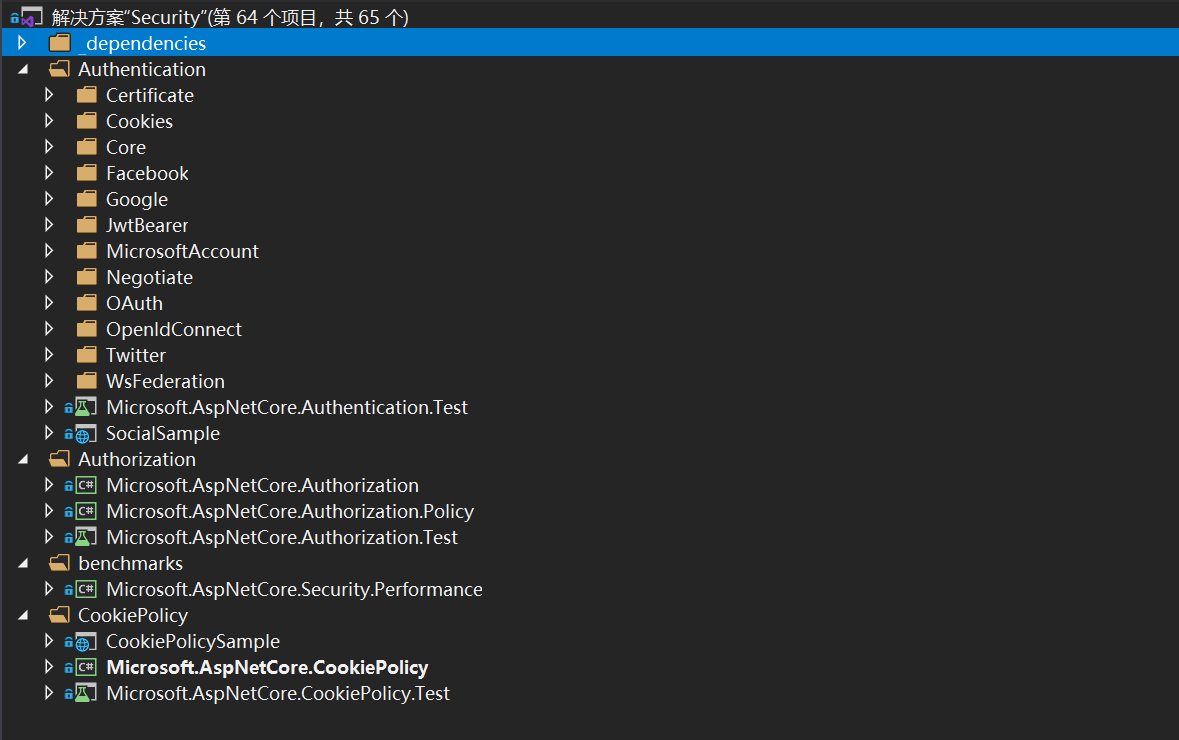
Task: Click the CookiePolicySample web project icon
Action: (x=84, y=641)
